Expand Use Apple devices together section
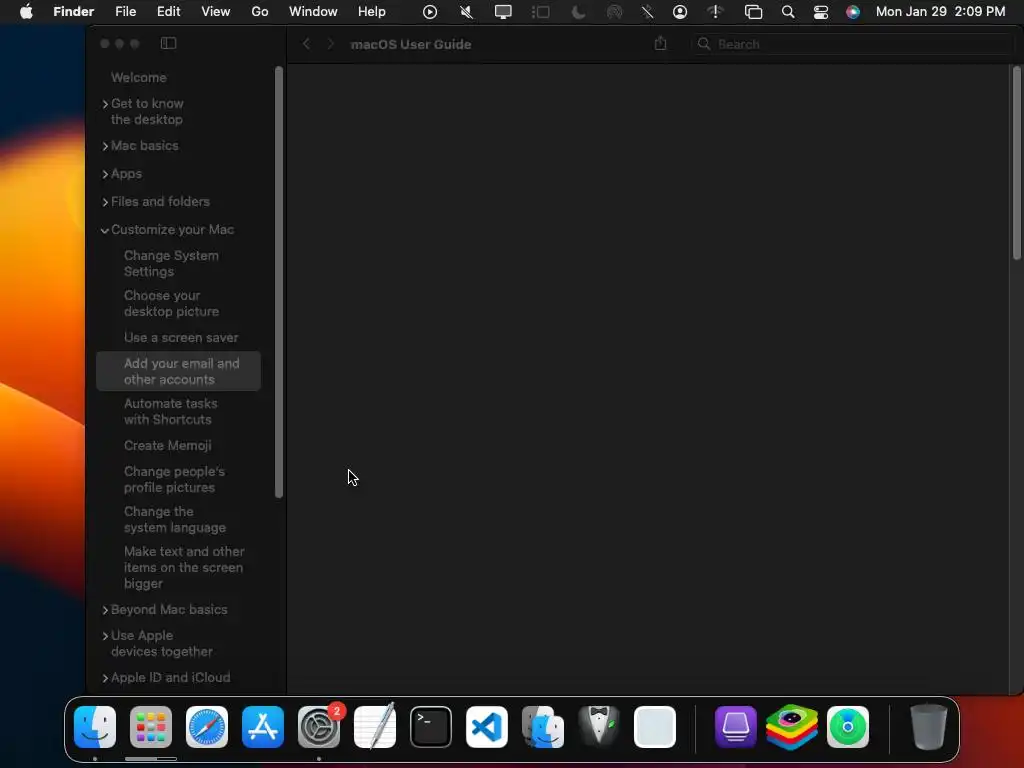 point(105,636)
